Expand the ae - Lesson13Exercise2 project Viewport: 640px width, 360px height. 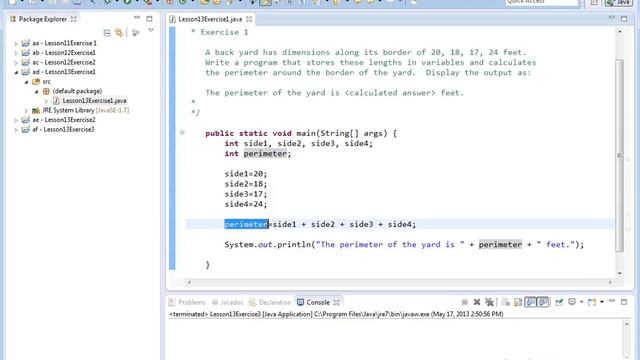[16, 120]
